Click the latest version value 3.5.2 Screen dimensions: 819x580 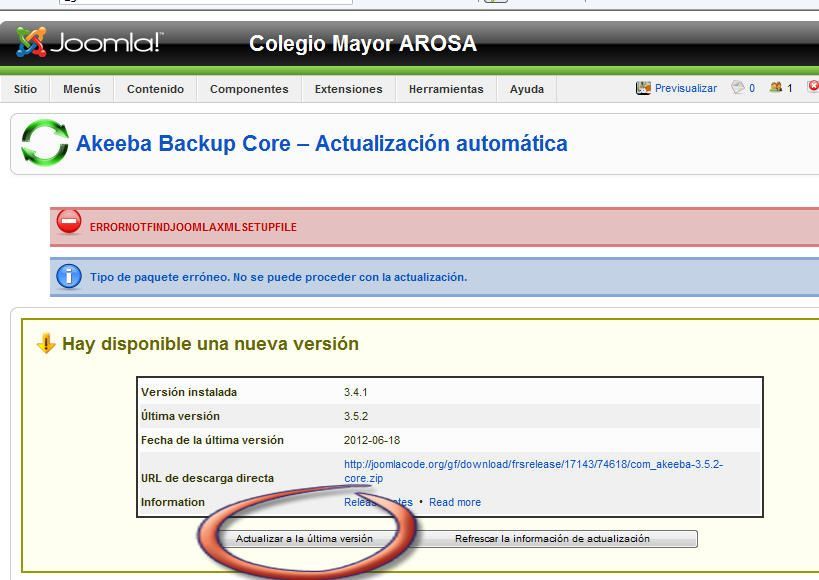coord(356,416)
